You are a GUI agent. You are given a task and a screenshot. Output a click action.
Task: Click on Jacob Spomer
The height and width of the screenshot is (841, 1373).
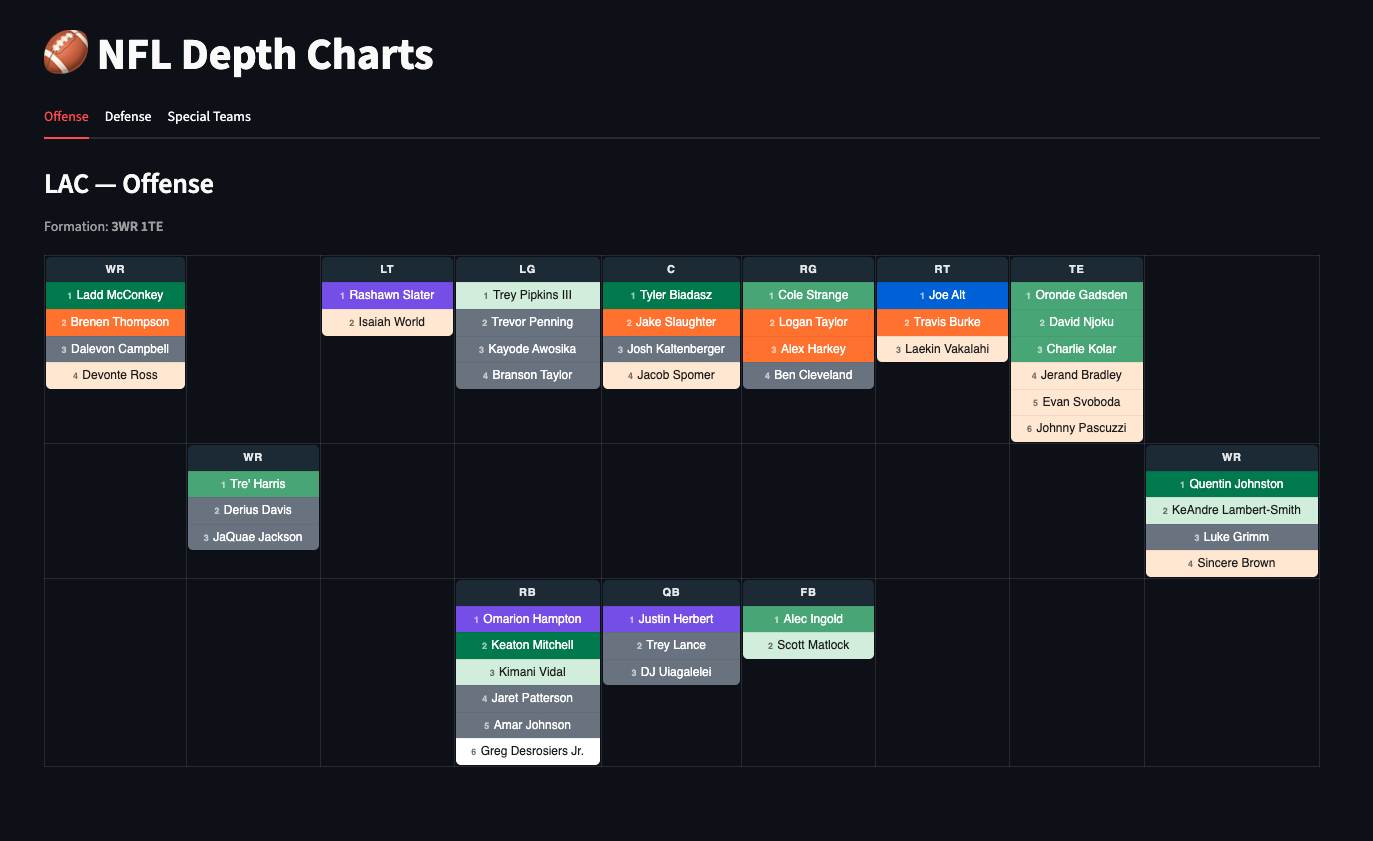[x=671, y=375]
